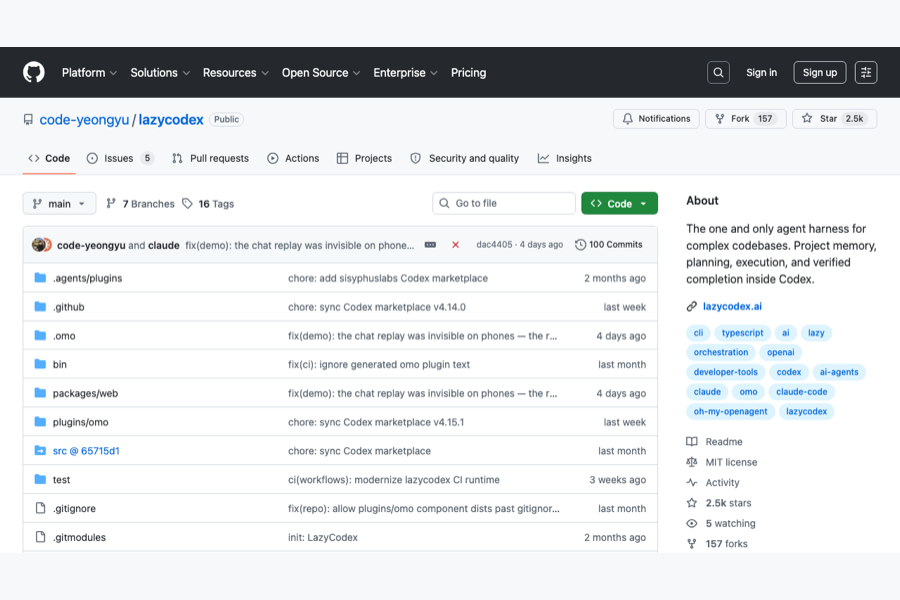Open the main branch selector dropdown

(59, 203)
